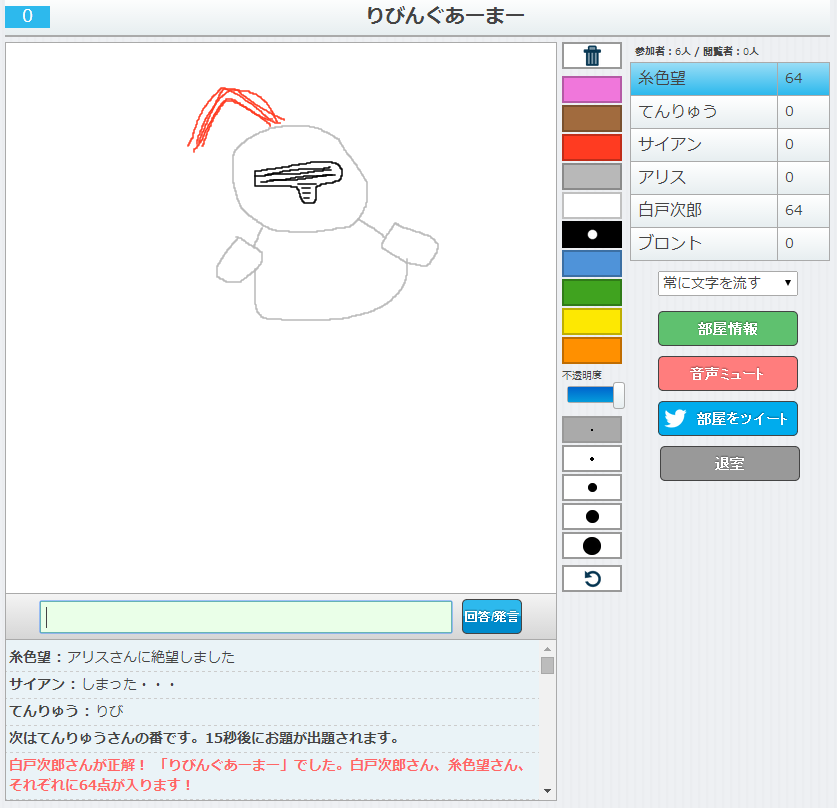Click the 参加者：6人 / 閲覧者：0人 label
This screenshot has height=808, width=837.
697,51
